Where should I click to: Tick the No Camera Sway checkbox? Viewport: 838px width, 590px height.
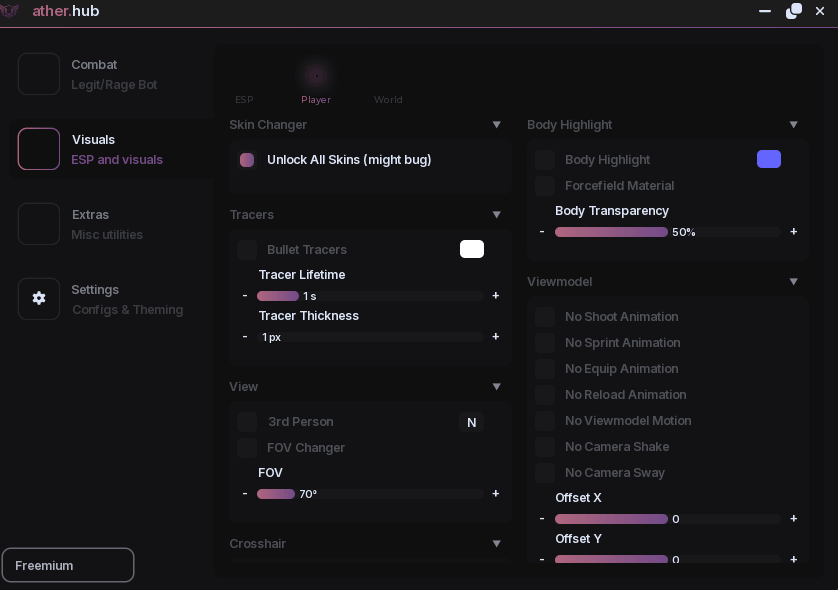(545, 473)
